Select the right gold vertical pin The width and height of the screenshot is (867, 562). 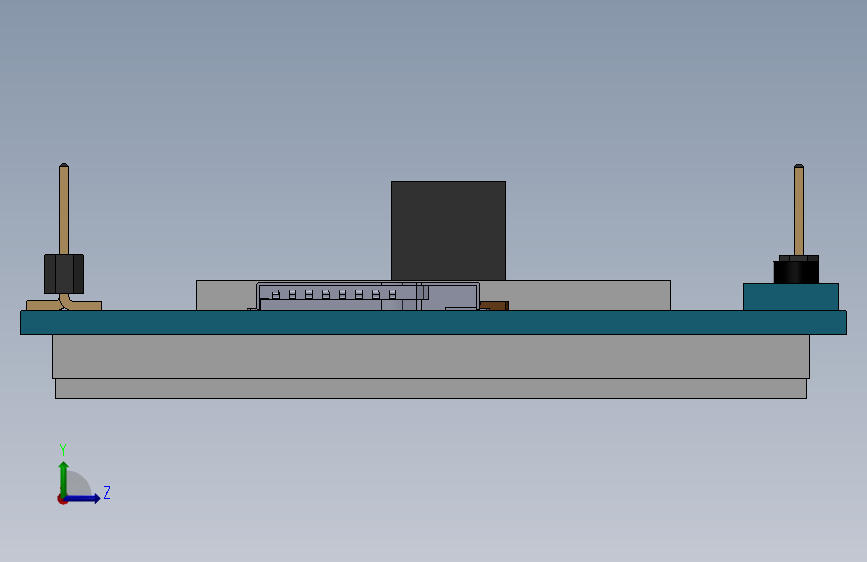799,210
